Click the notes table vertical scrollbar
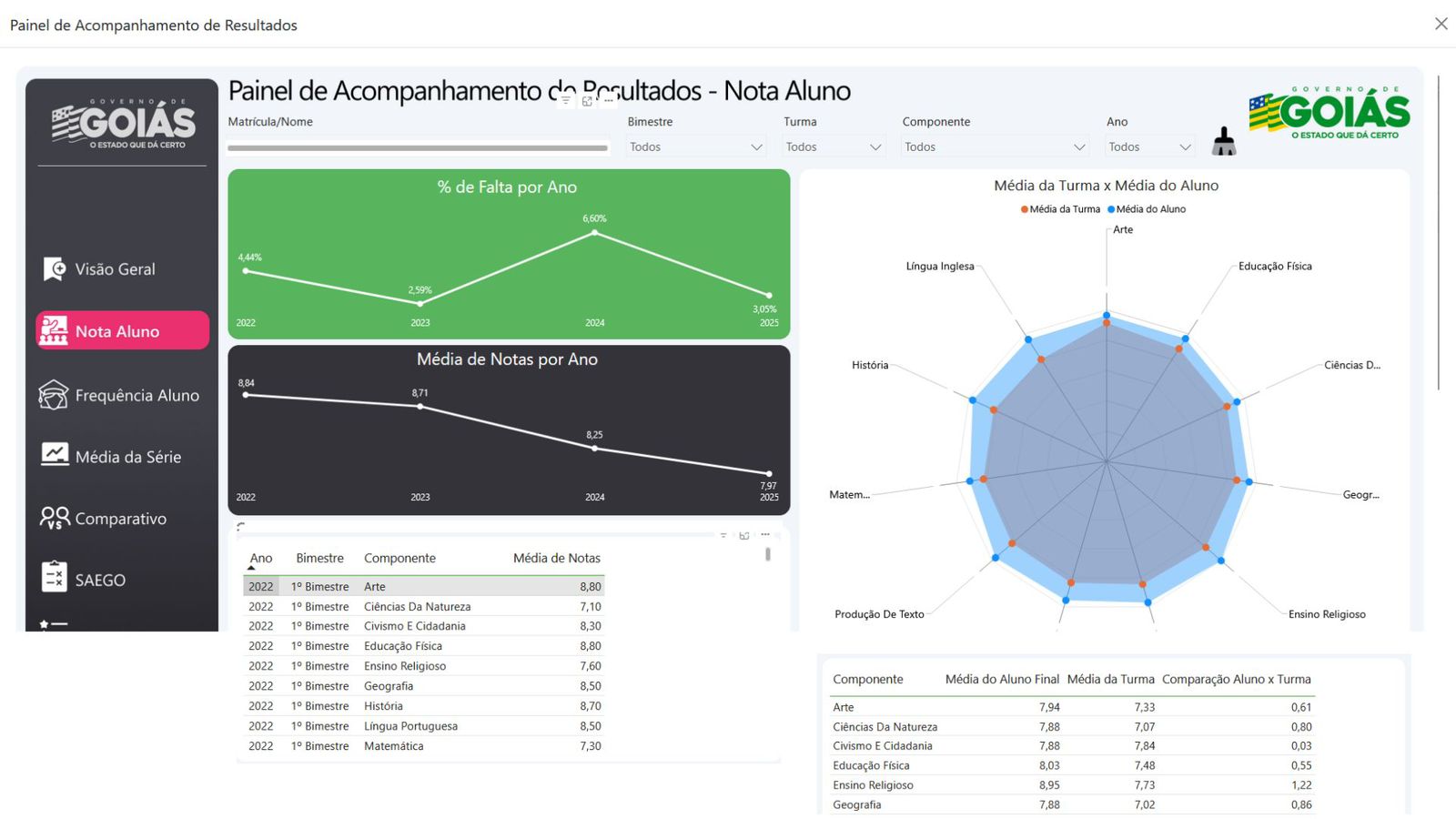This screenshot has width=1456, height=819. point(768,554)
